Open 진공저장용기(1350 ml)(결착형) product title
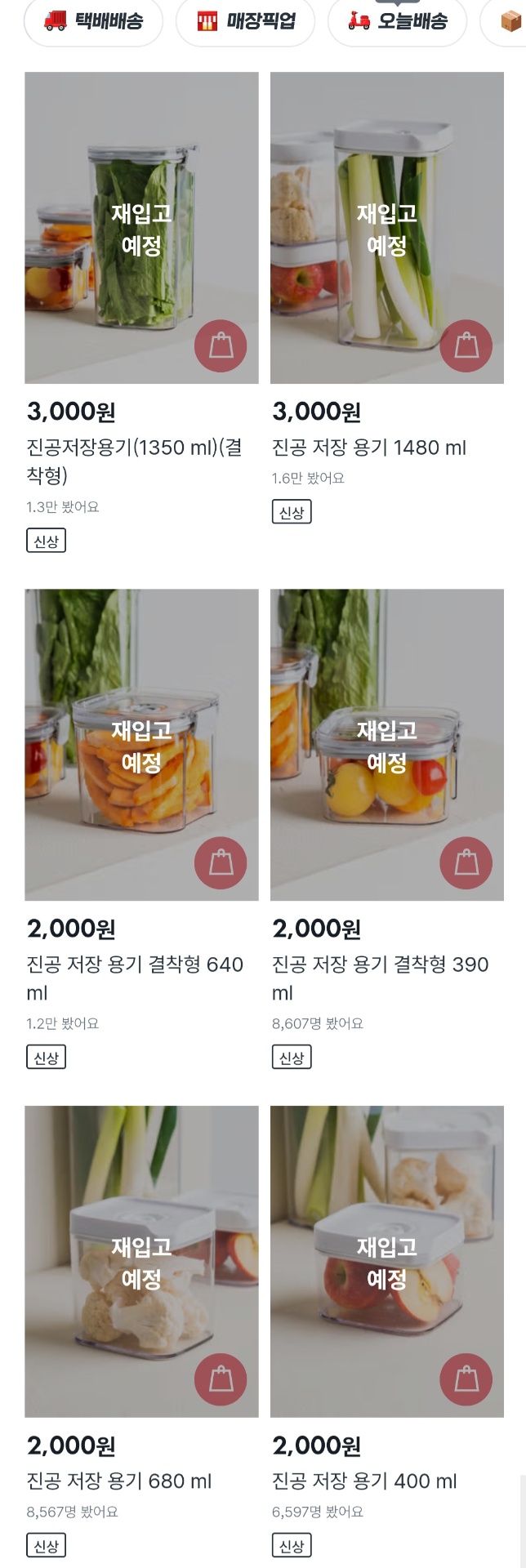Viewport: 526px width, 1568px height. [135, 461]
